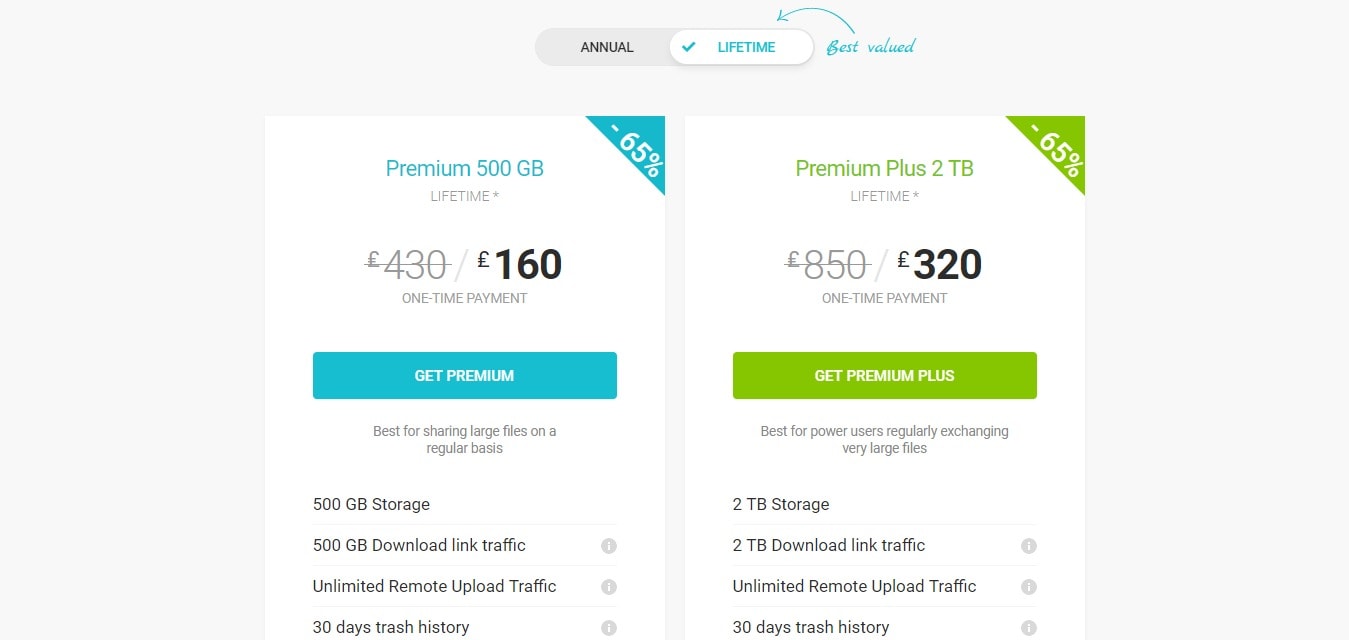Select the Premium 500 GB plan title
Viewport: 1349px width, 640px height.
[465, 168]
